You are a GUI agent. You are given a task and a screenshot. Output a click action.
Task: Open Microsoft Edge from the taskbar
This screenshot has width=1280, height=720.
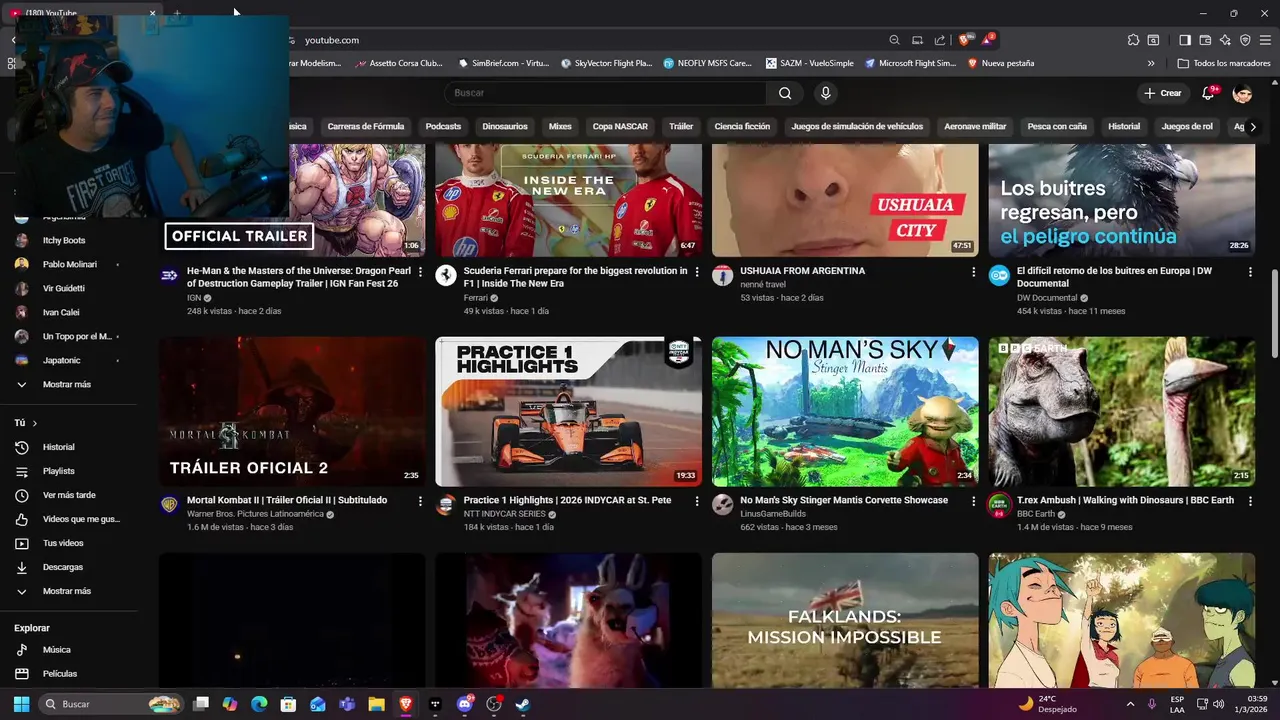click(259, 704)
